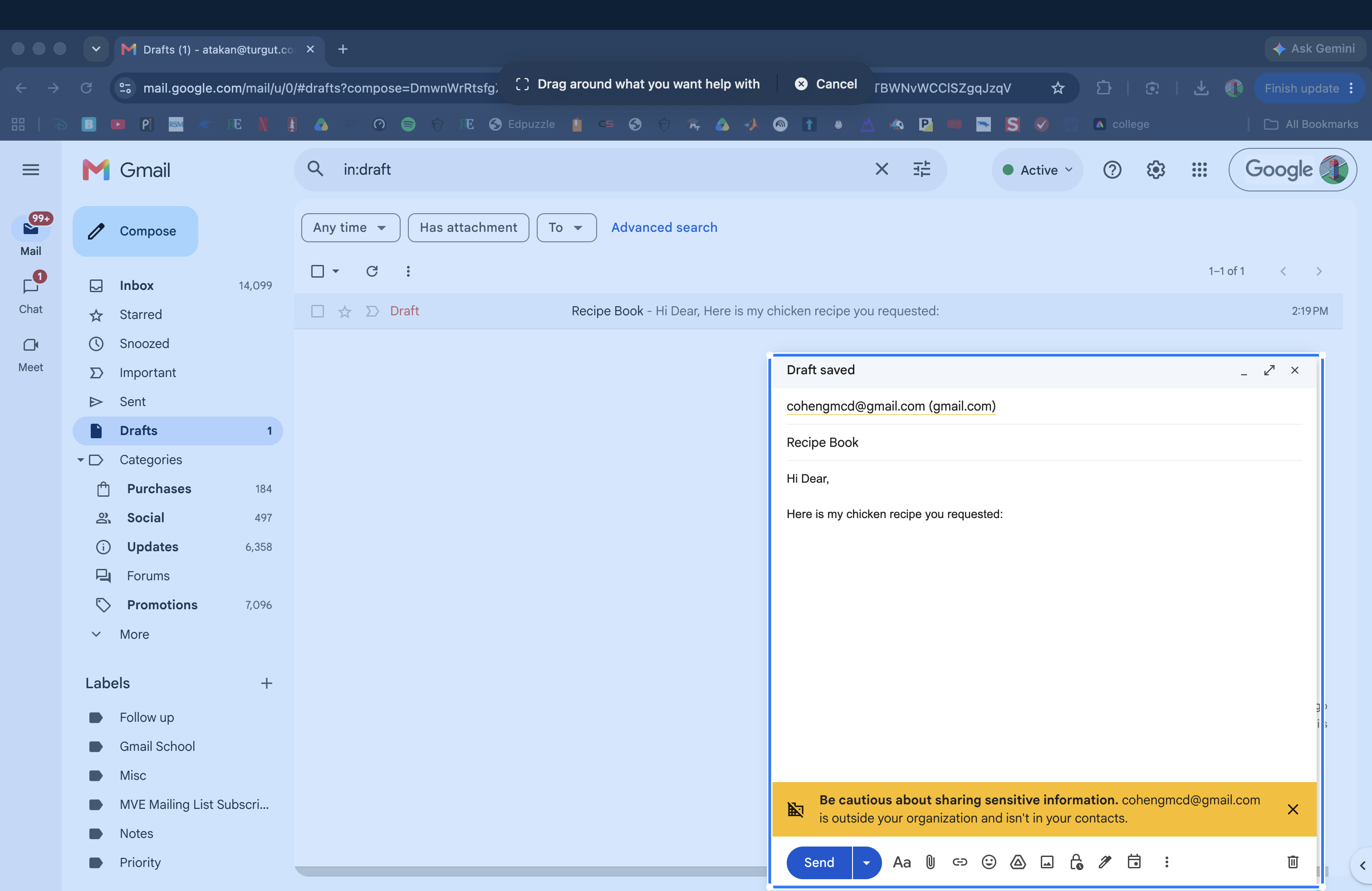
Task: Show search options filter icon
Action: coord(922,169)
